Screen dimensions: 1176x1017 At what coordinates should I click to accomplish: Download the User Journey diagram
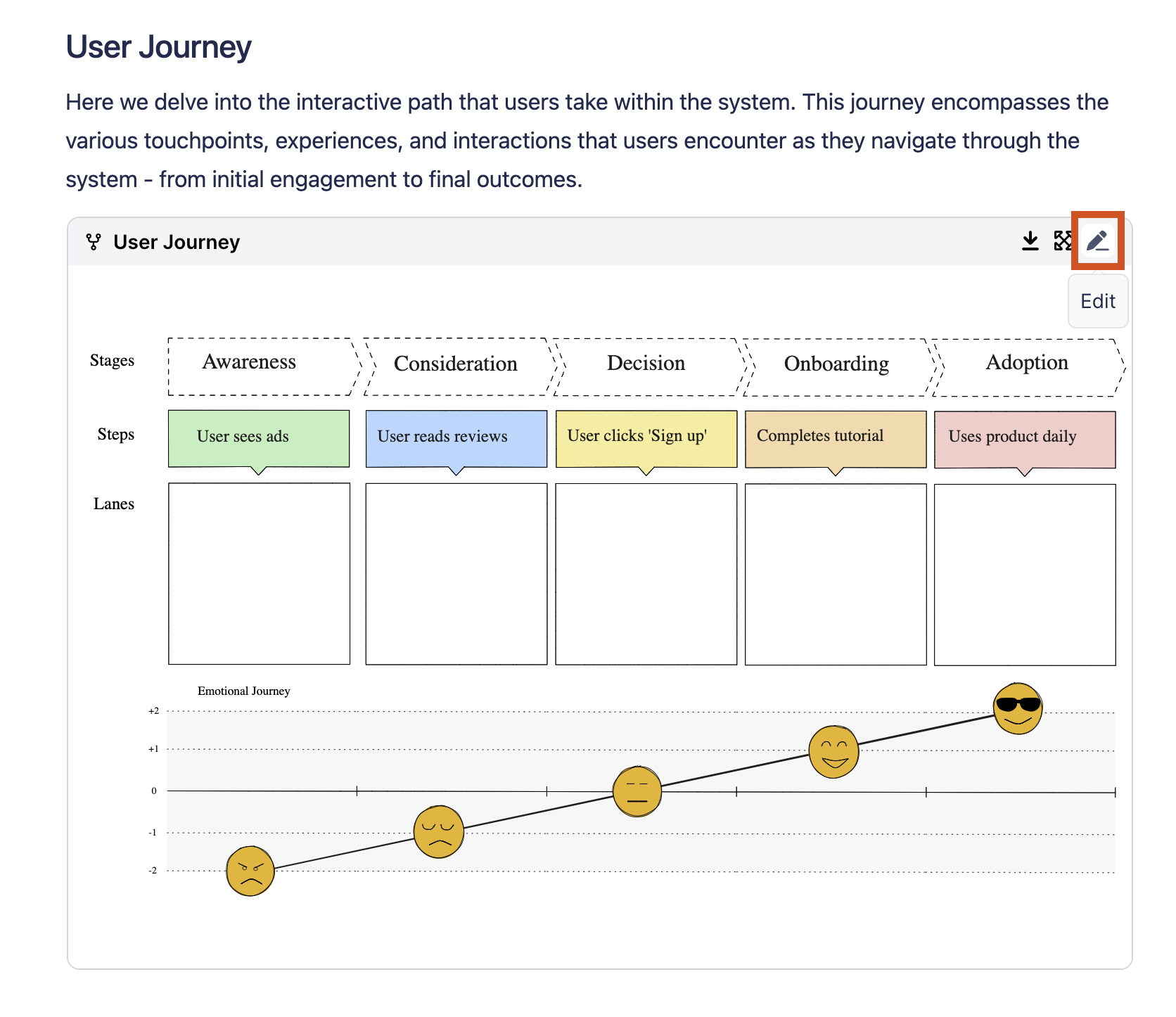[1030, 241]
